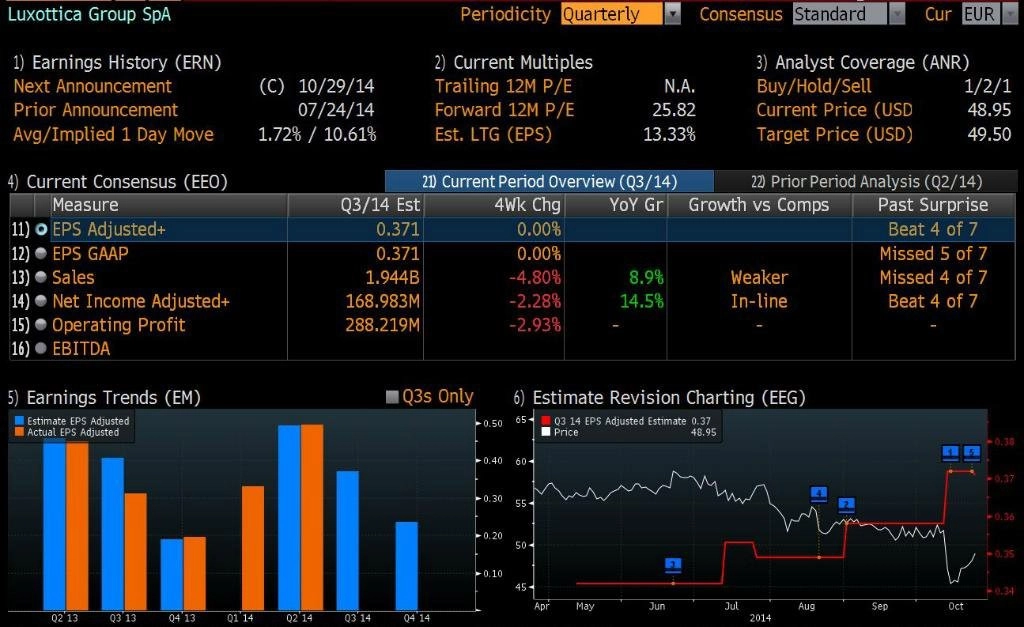Image resolution: width=1024 pixels, height=627 pixels.
Task: Click the Buy/Hold/Sell value 1/2/1
Action: tap(987, 86)
